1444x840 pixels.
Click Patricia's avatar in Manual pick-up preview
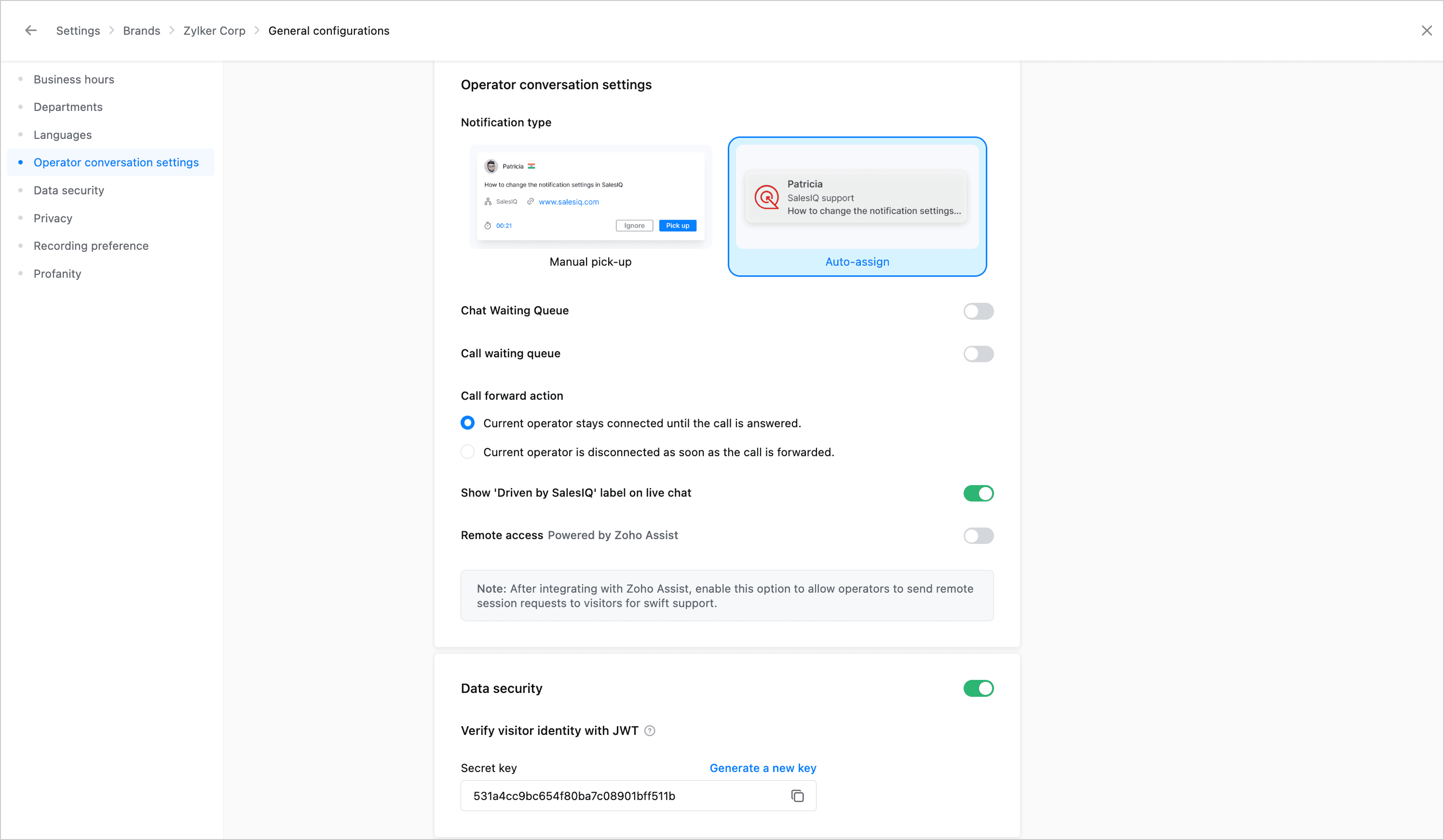pyautogui.click(x=490, y=166)
